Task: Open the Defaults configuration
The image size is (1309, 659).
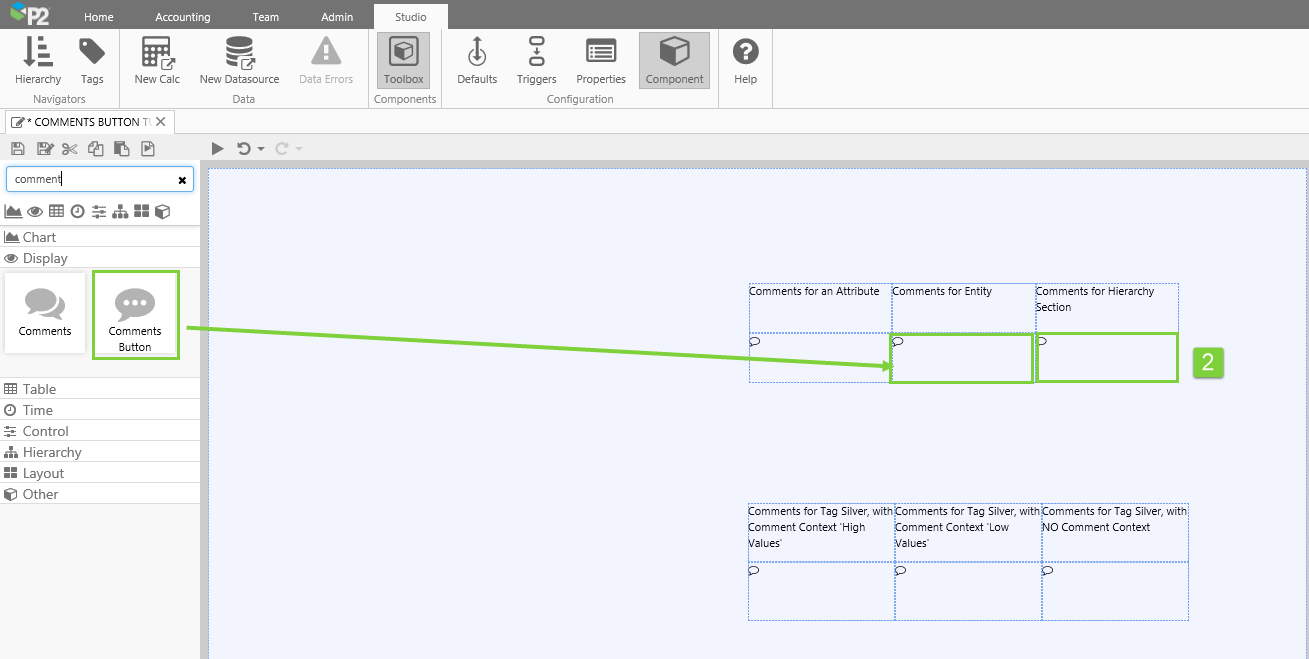Action: (x=477, y=61)
